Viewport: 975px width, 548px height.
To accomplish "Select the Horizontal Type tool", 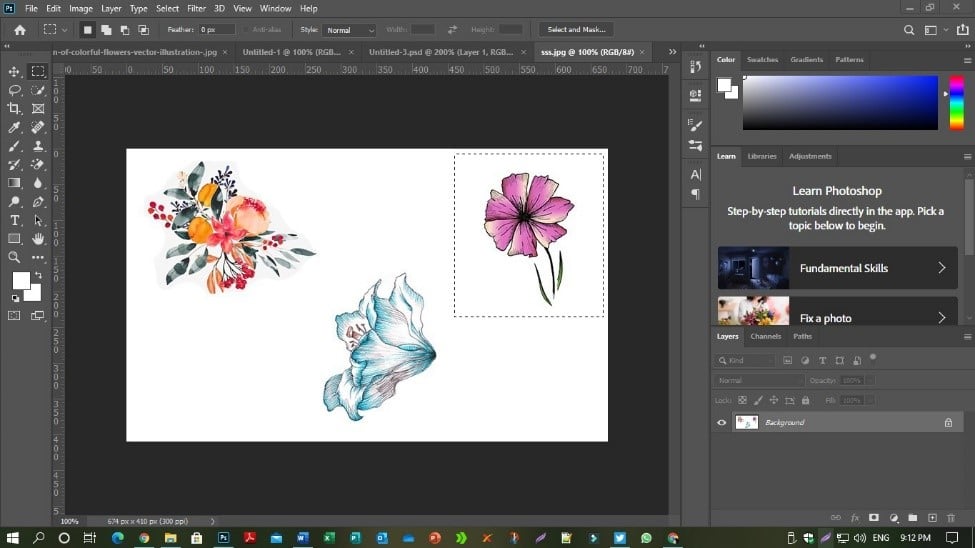I will 14,220.
